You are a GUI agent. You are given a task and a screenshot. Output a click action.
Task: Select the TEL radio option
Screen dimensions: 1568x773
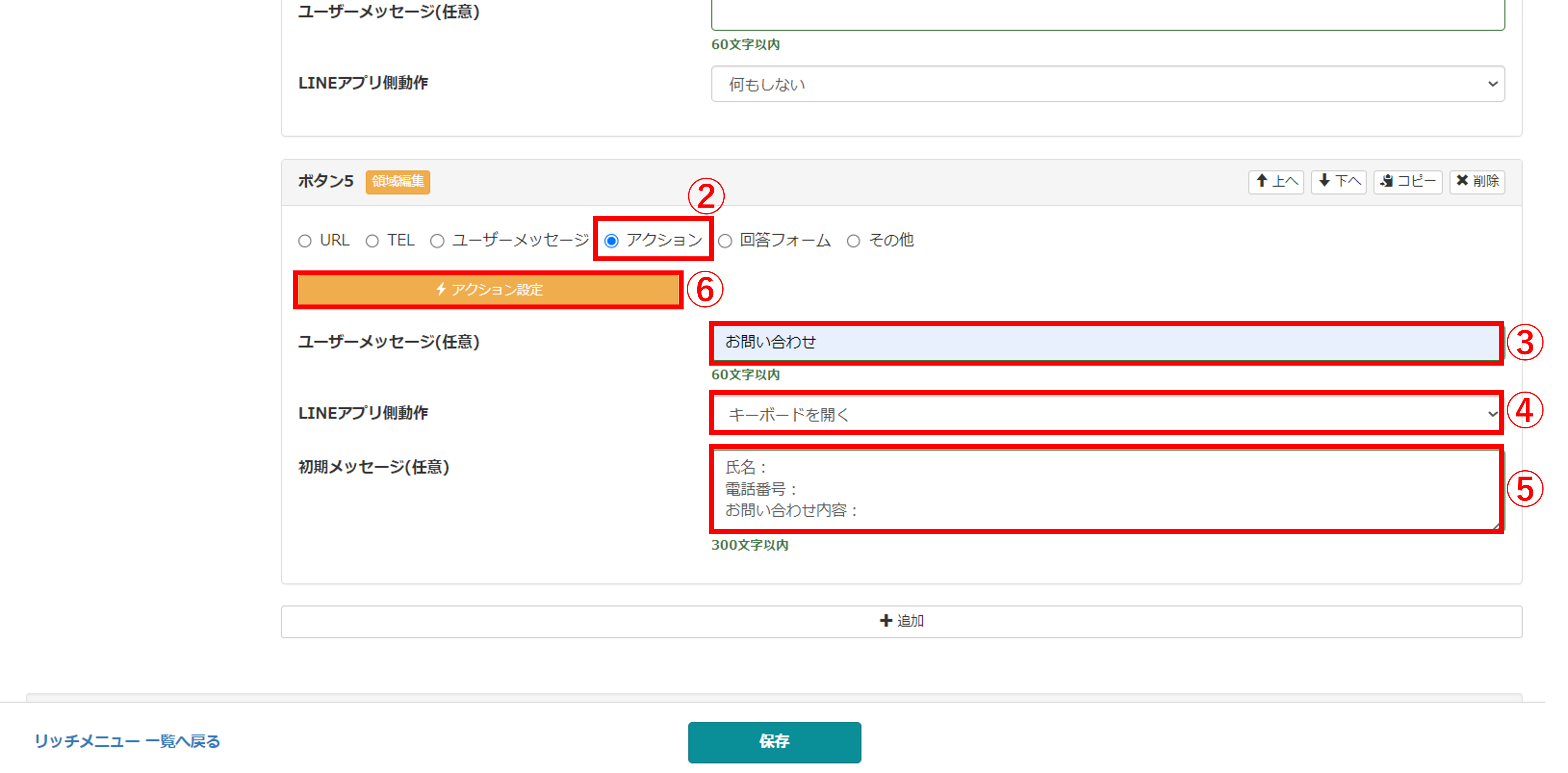click(372, 241)
